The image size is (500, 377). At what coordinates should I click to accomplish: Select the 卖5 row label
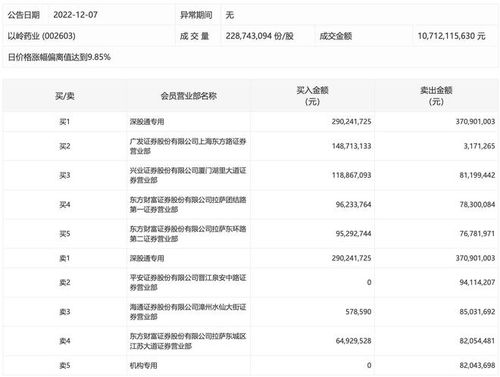(x=65, y=366)
